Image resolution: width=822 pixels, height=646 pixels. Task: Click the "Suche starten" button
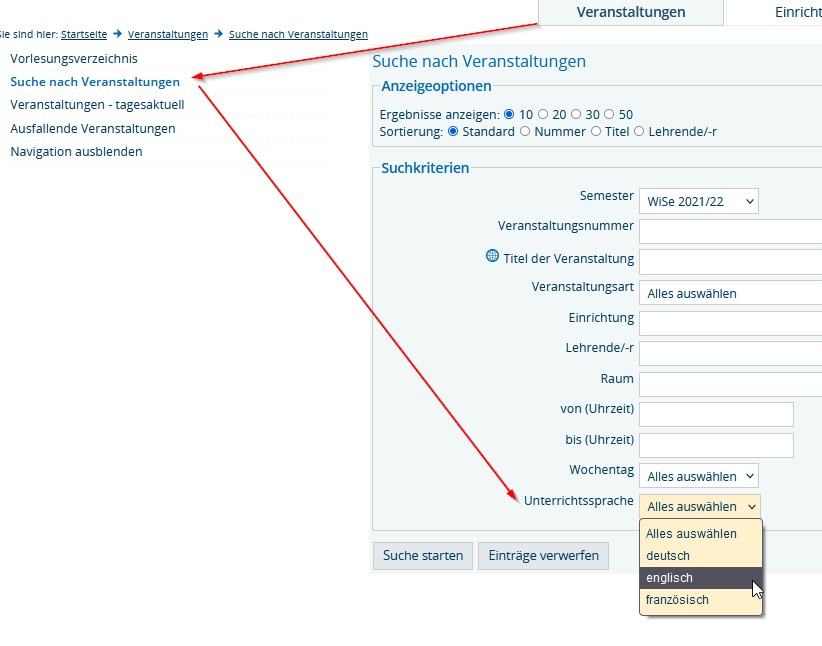[422, 555]
